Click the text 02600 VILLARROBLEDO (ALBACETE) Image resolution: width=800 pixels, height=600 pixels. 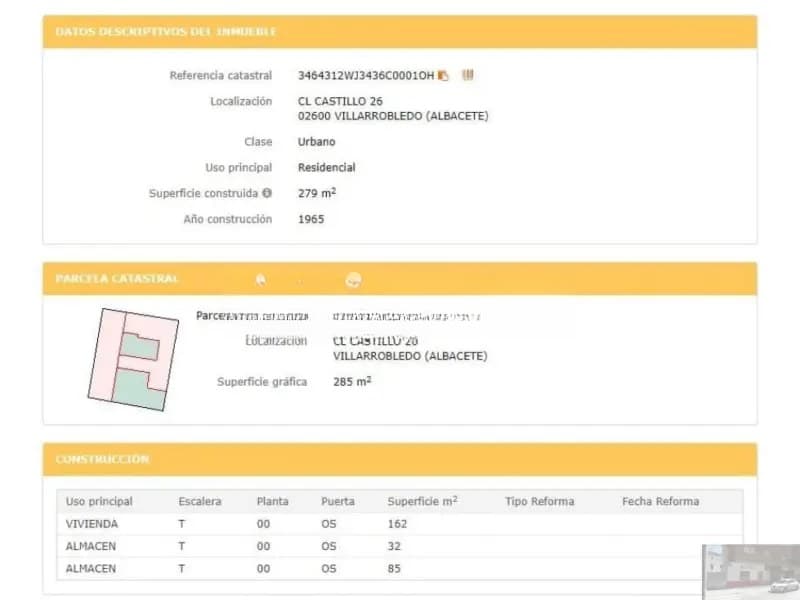click(x=393, y=116)
